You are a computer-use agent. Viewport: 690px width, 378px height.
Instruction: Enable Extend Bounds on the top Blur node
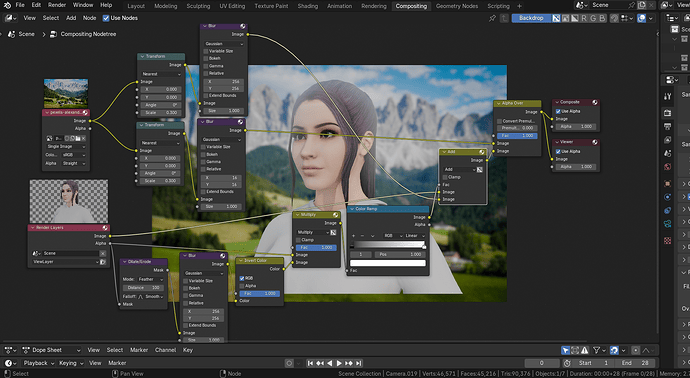click(x=206, y=95)
